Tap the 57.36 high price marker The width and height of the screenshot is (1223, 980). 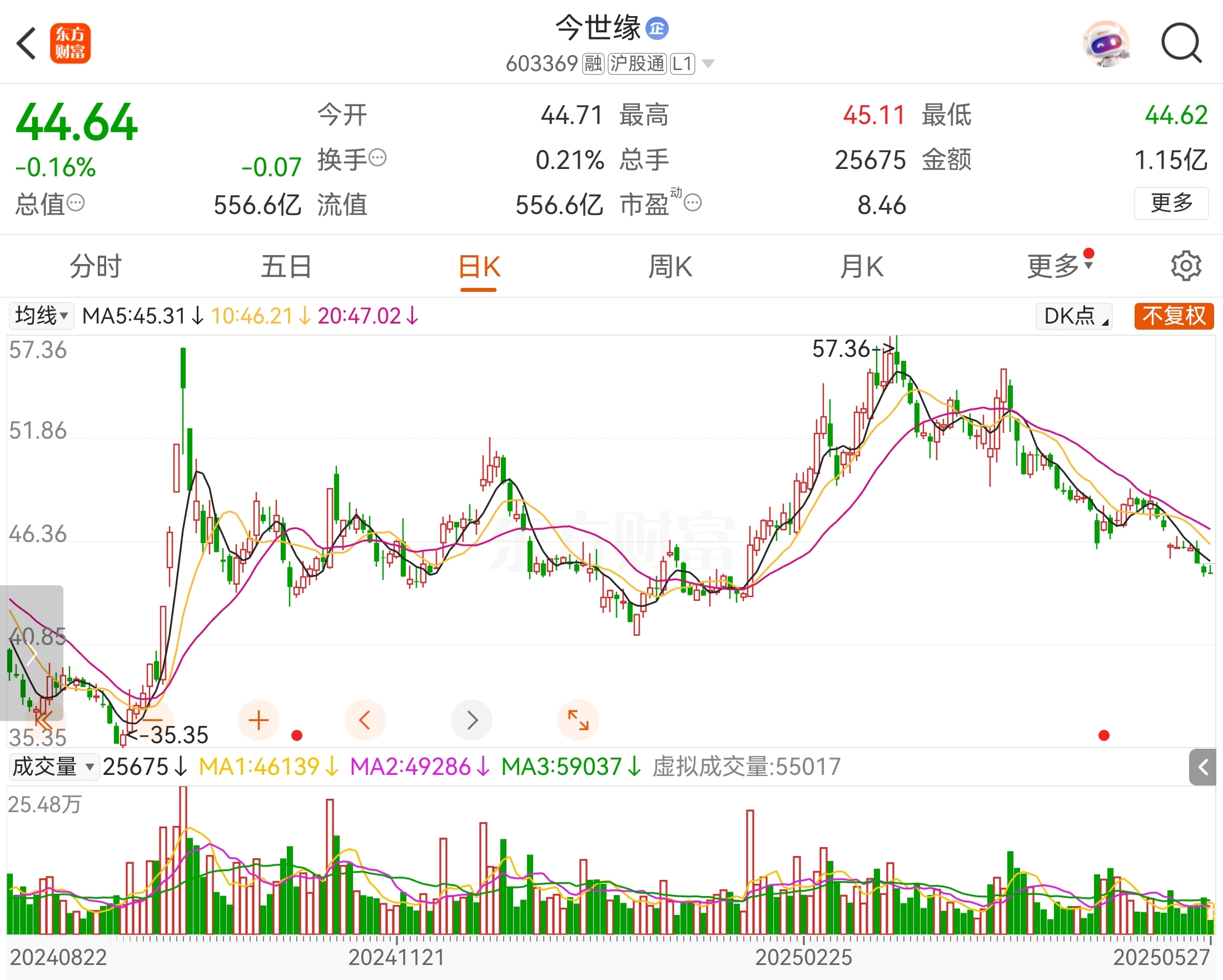coord(853,348)
